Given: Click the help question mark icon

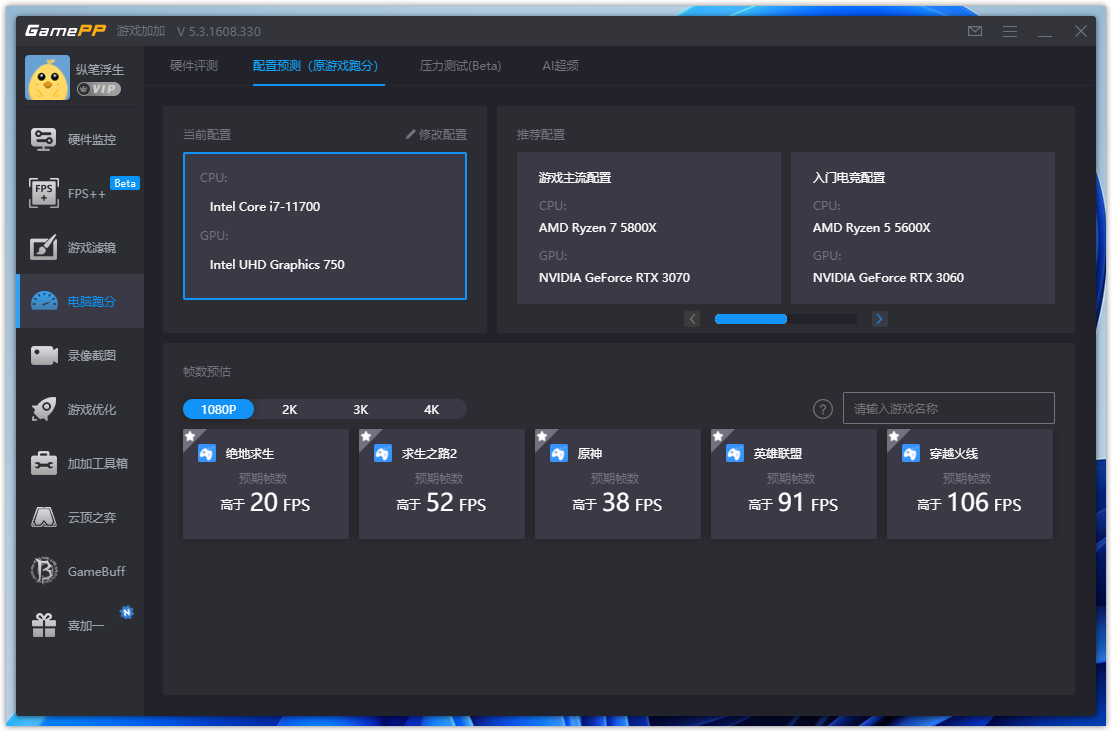Looking at the screenshot, I should pos(823,409).
